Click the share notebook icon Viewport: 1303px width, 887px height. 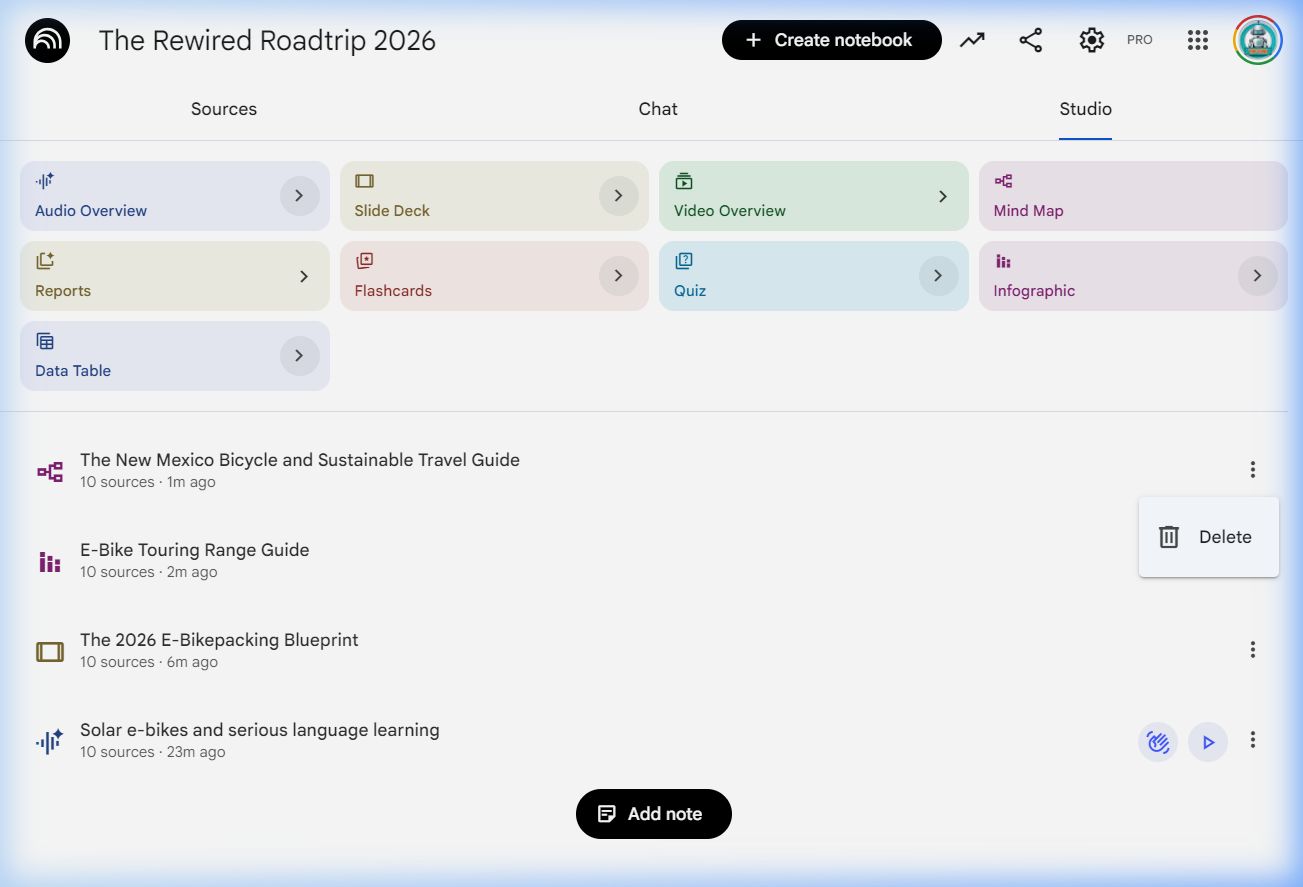coord(1030,40)
